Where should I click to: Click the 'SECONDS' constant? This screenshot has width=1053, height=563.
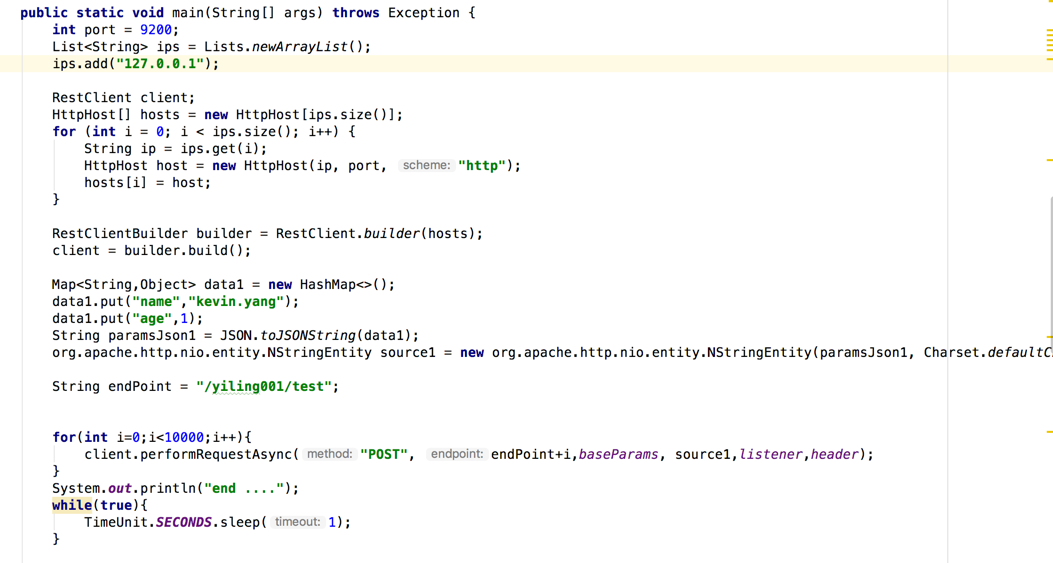[x=183, y=522]
